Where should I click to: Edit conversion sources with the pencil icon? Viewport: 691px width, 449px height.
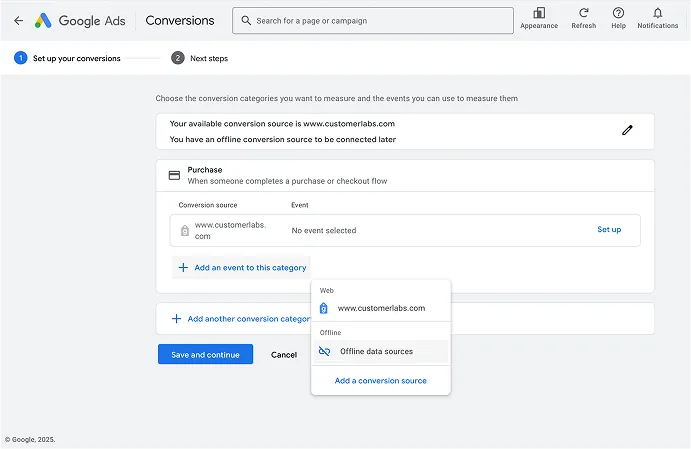tap(627, 130)
